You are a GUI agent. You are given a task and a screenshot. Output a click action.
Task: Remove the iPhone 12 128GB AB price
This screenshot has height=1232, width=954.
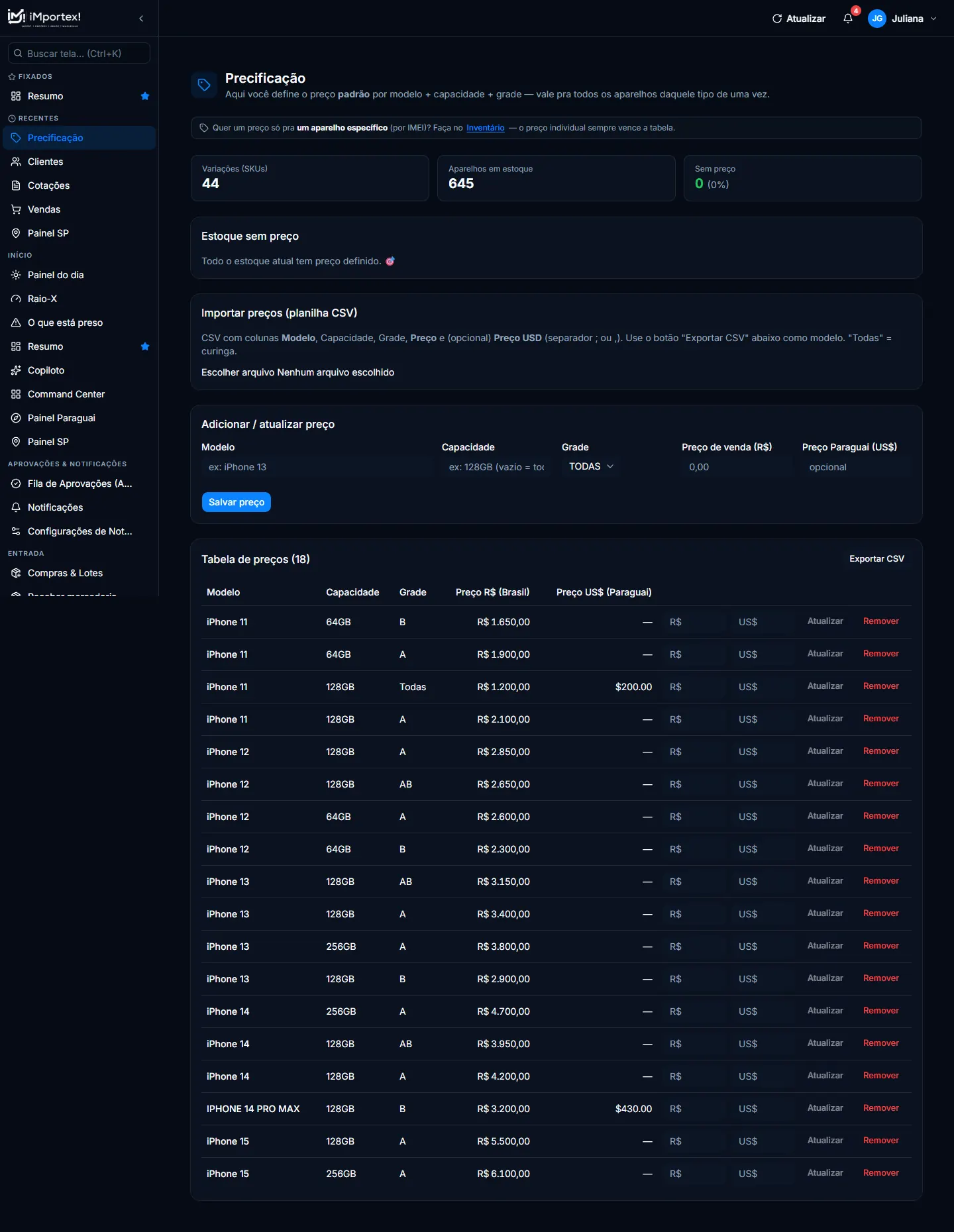coord(880,784)
